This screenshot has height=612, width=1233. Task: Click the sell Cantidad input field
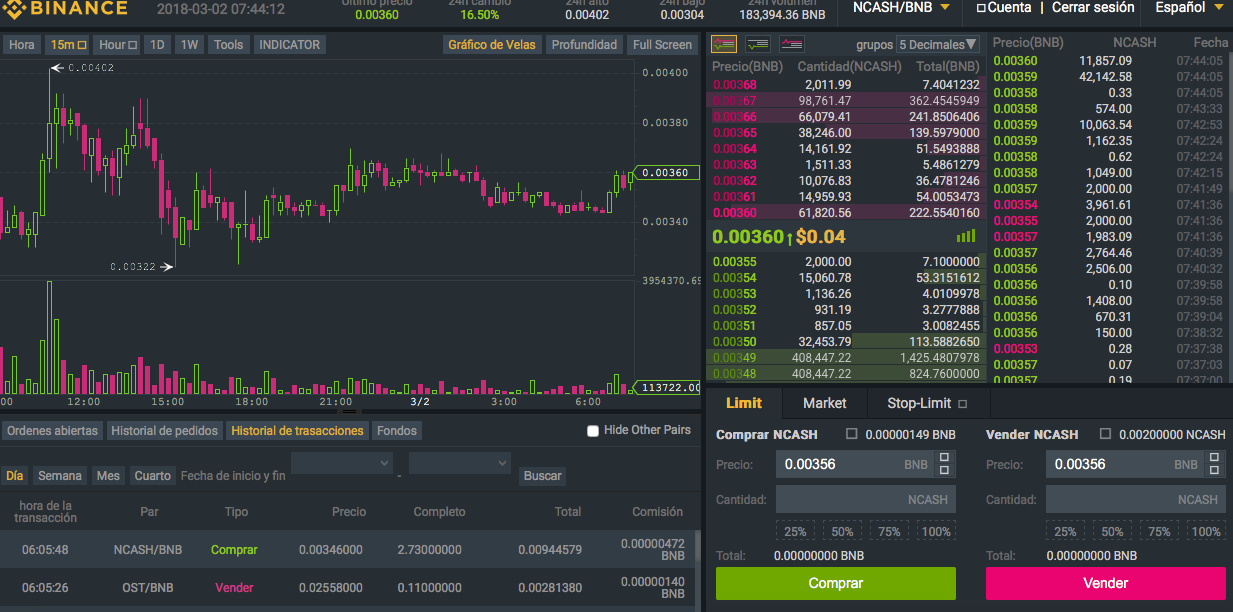point(1135,499)
